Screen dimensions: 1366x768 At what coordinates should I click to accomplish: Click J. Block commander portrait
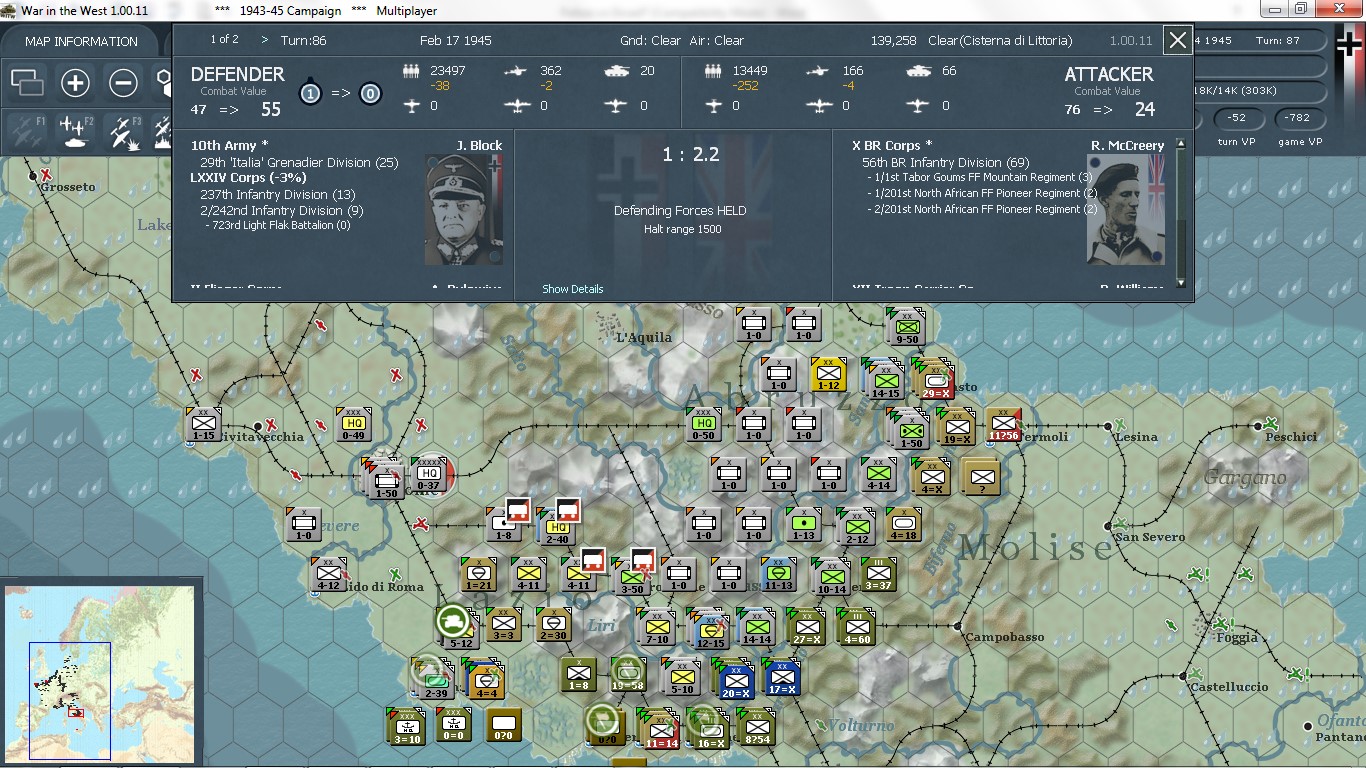464,209
